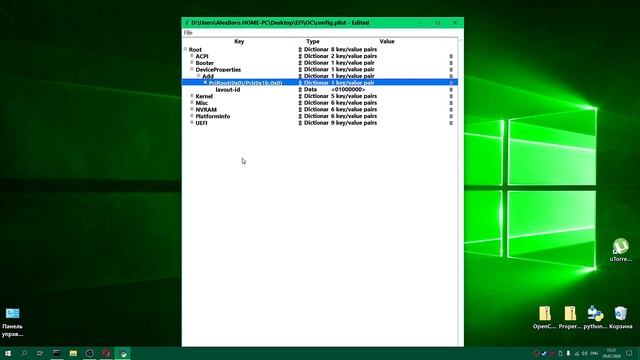Open the uTorrent desktop shortcut

click(620, 250)
